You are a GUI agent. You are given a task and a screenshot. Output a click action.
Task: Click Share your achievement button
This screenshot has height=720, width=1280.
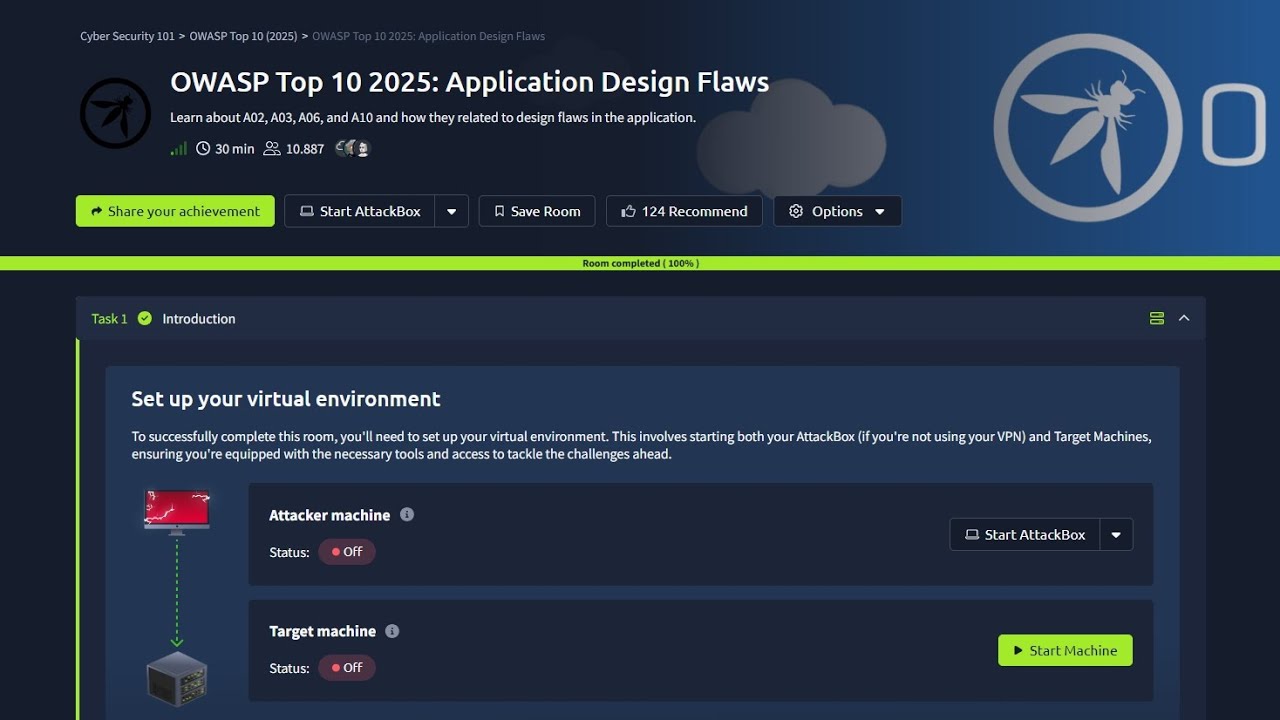[x=175, y=211]
